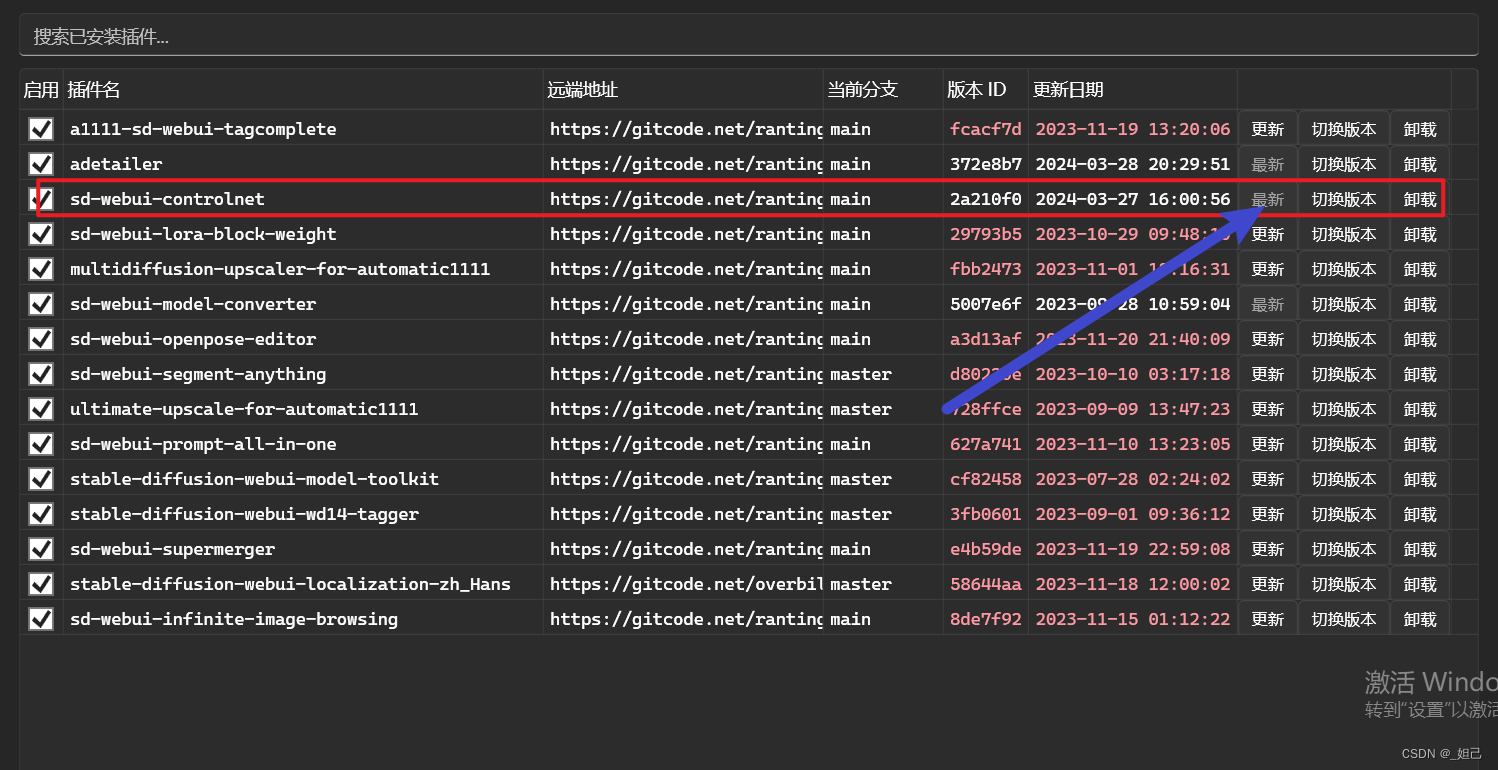
Task: Click 更新 for sd-webui-infinite-image-browsing
Action: click(x=1268, y=619)
